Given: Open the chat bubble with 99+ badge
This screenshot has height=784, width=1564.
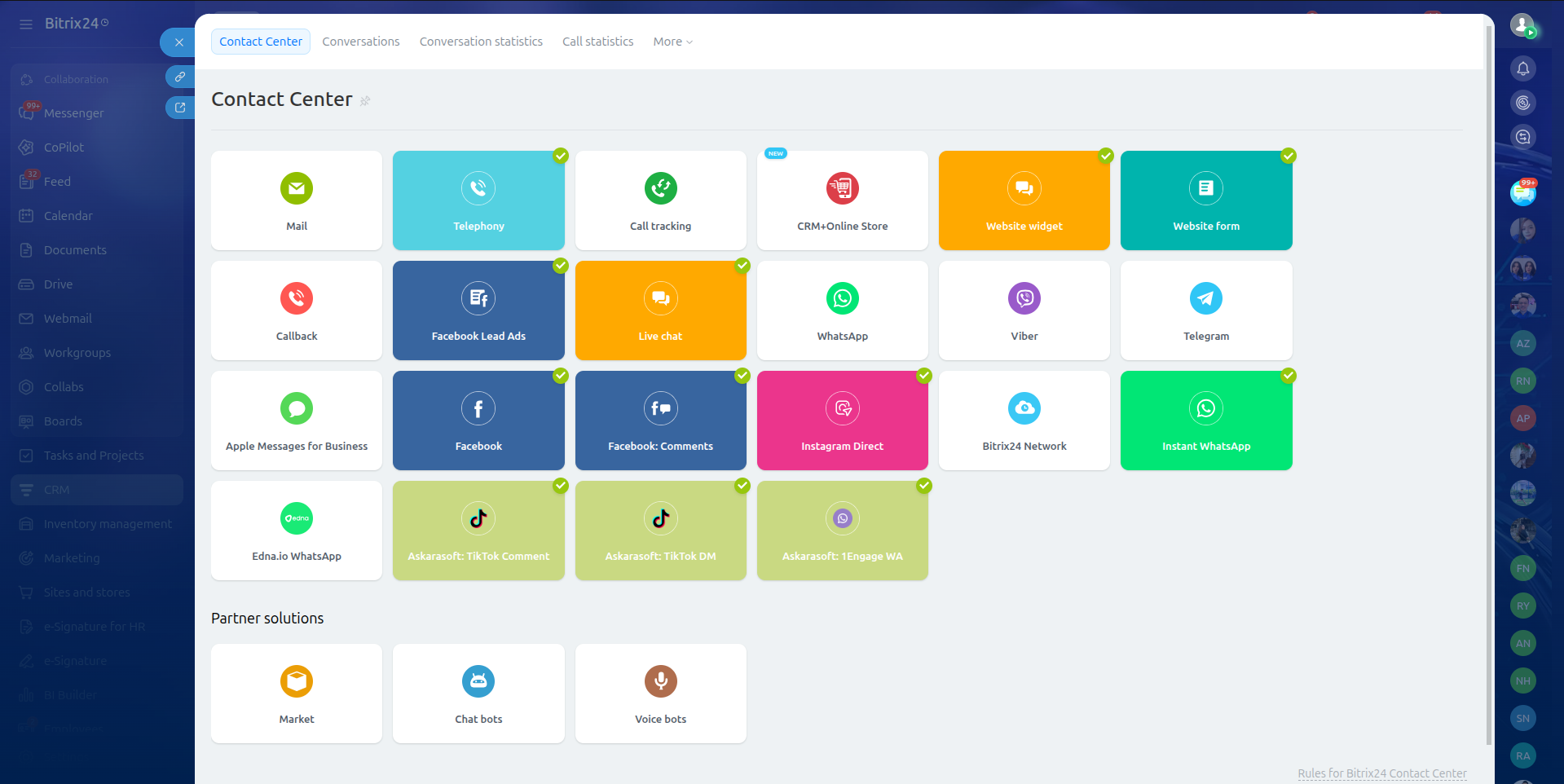Looking at the screenshot, I should [1522, 192].
